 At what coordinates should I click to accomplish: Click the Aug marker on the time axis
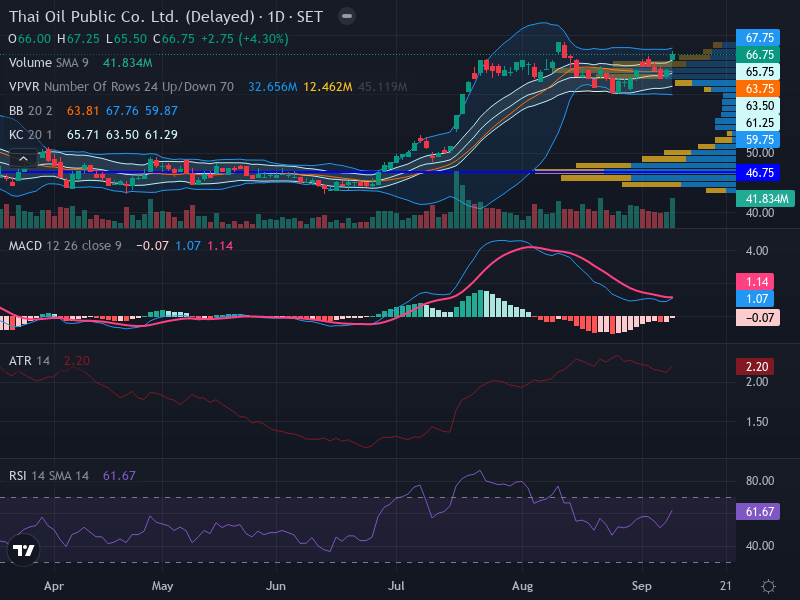[522, 586]
